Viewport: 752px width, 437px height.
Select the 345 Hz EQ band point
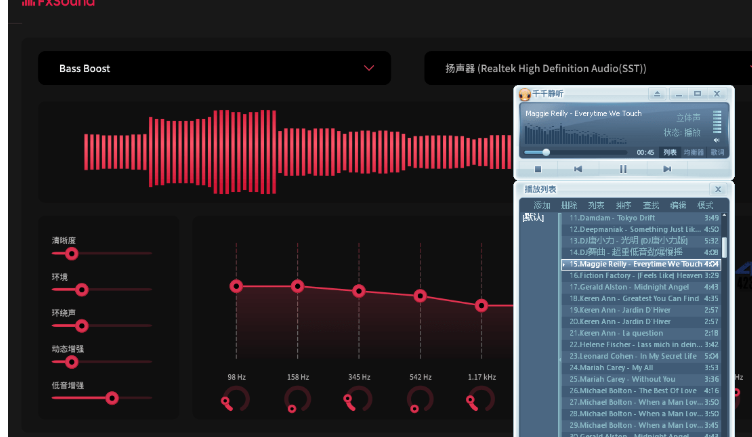(359, 291)
